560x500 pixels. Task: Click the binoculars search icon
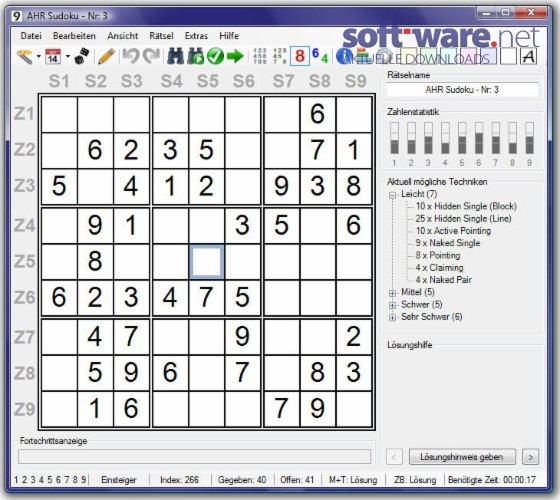point(176,56)
